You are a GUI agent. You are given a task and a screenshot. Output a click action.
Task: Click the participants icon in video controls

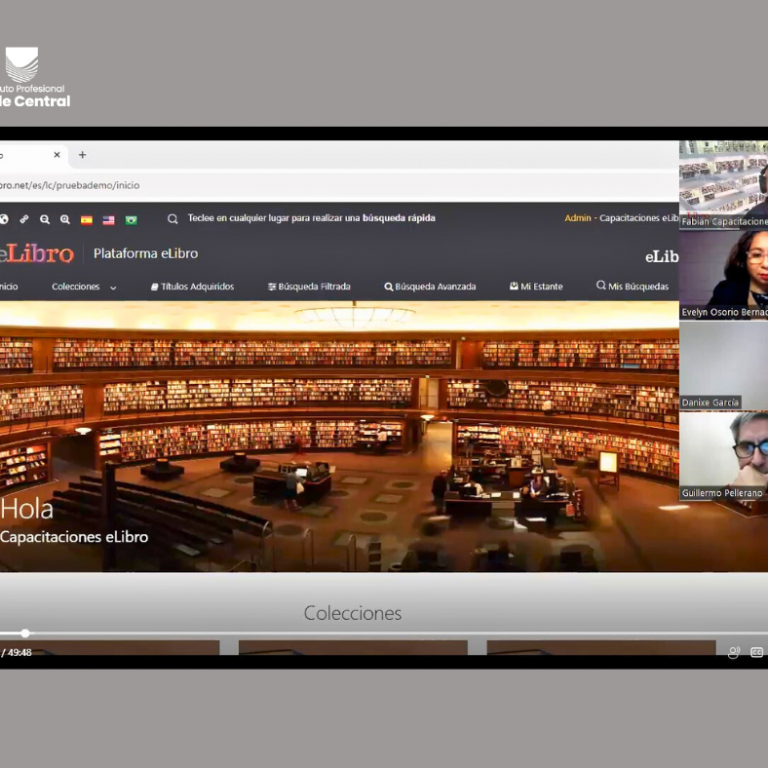pyautogui.click(x=734, y=652)
